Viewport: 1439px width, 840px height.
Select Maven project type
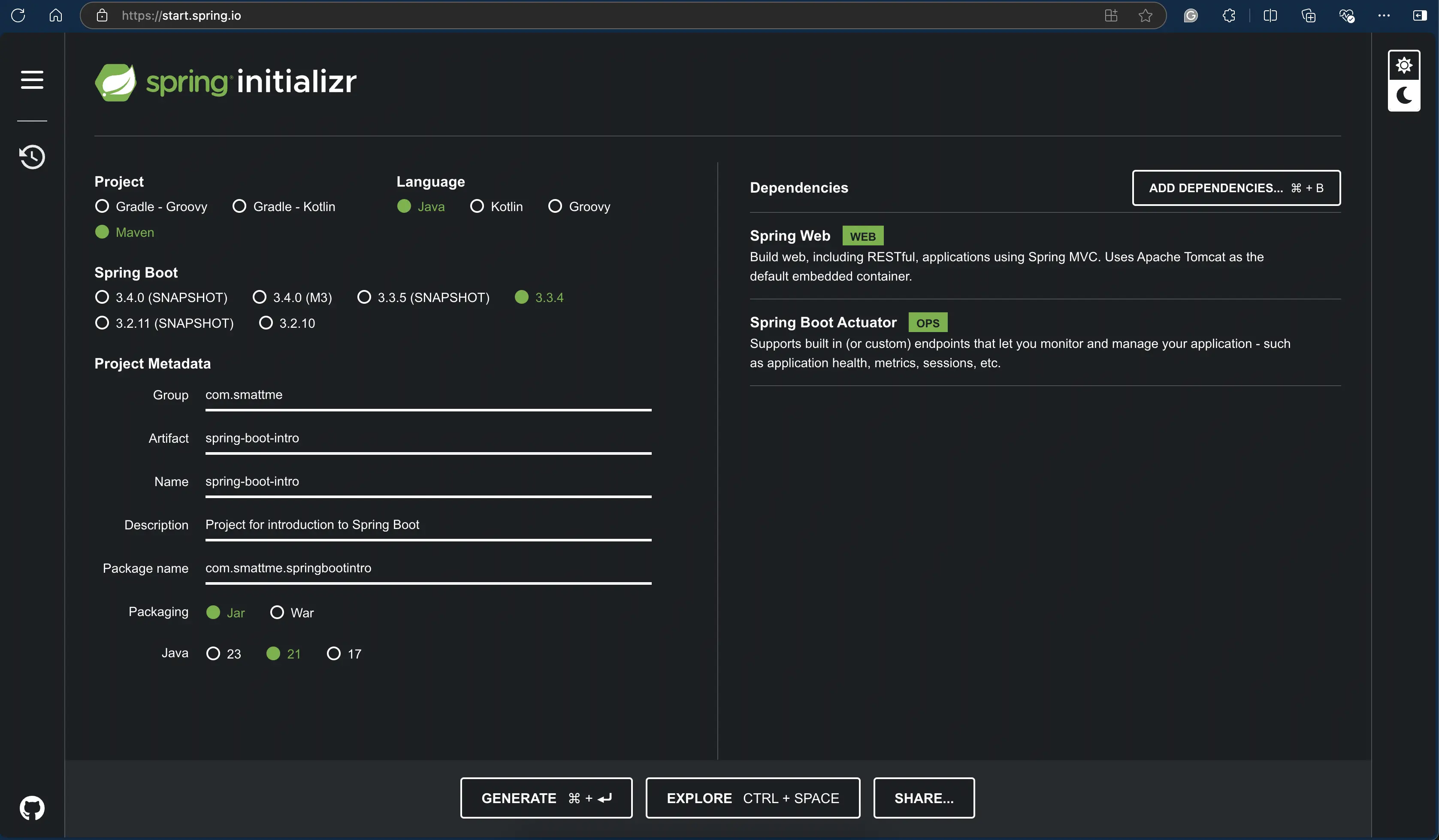tap(124, 232)
